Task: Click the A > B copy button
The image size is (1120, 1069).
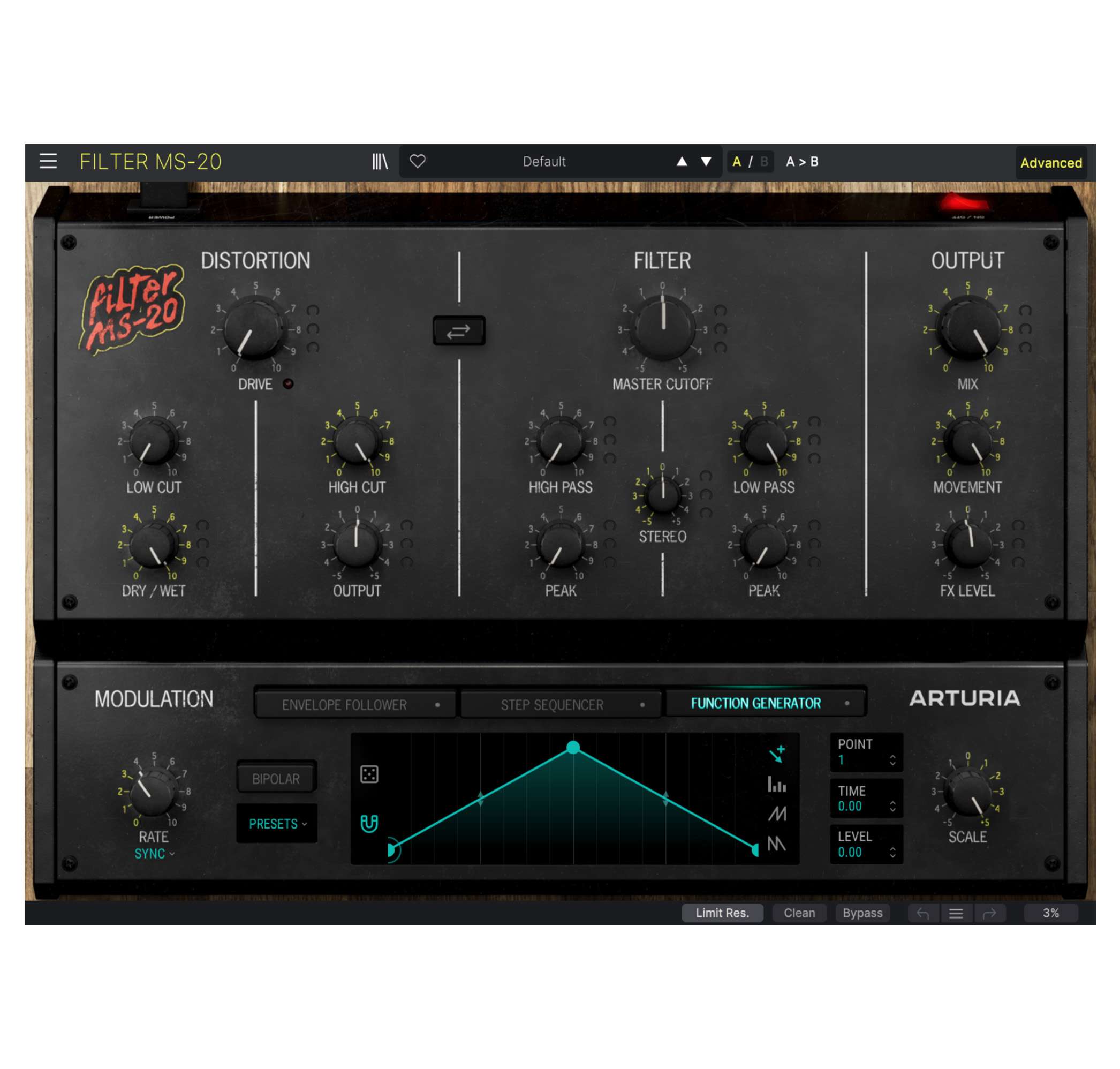Action: coord(801,161)
